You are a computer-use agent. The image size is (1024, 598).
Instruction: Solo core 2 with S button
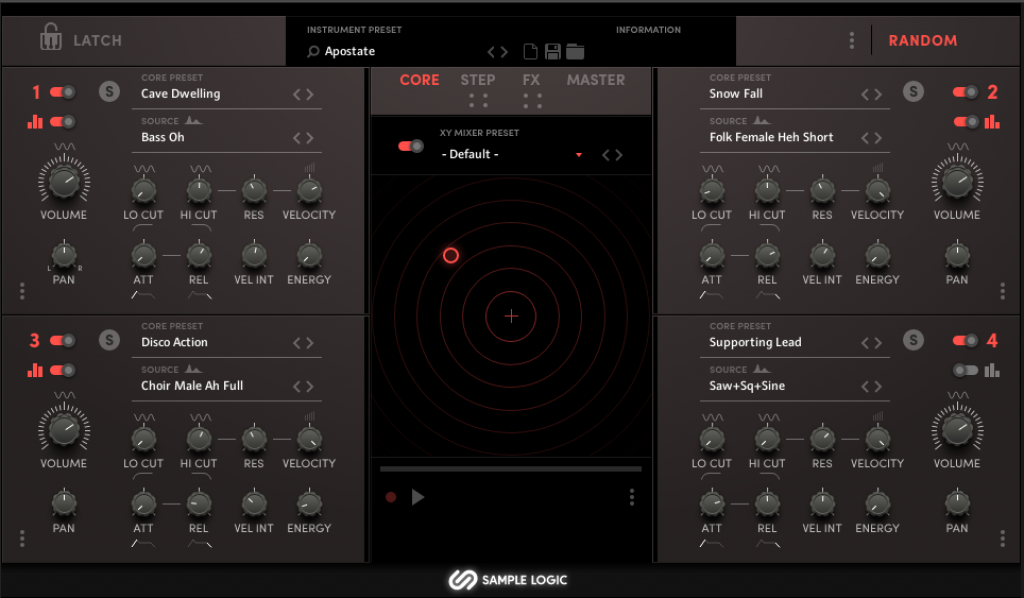click(913, 91)
